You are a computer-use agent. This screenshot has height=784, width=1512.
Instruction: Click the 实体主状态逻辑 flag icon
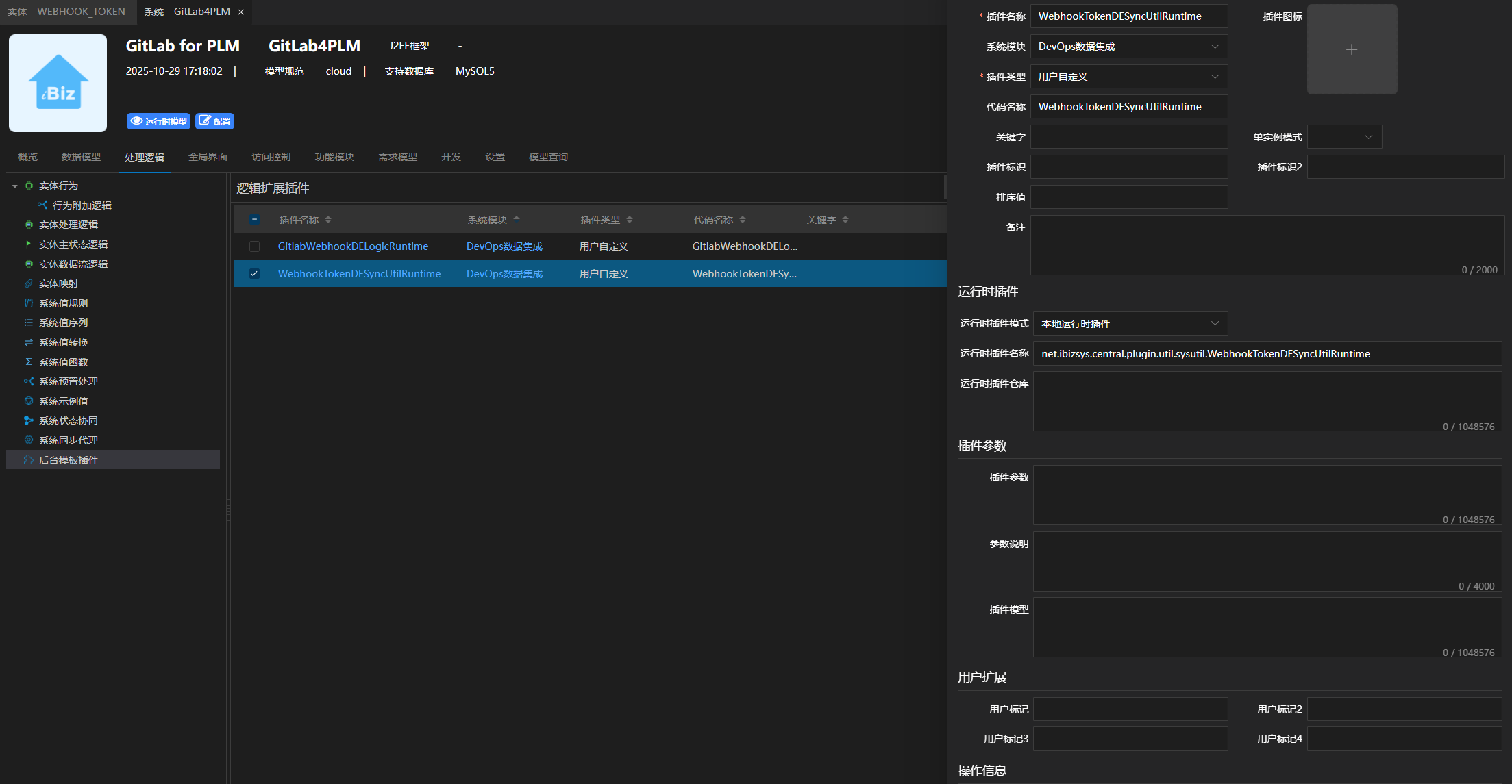[29, 244]
